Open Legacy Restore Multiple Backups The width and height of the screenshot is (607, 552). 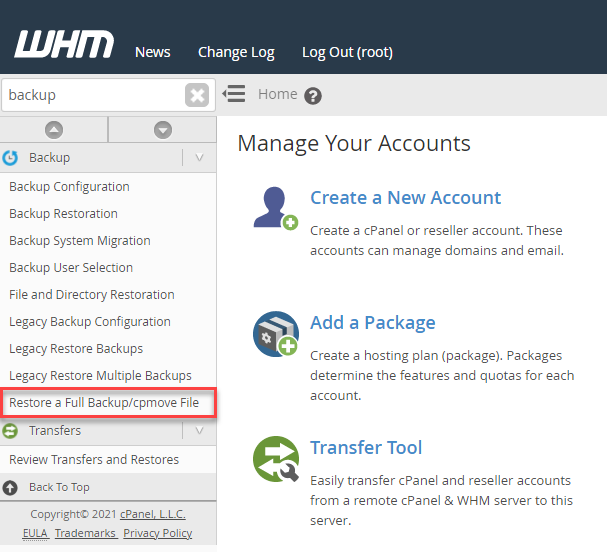point(100,376)
